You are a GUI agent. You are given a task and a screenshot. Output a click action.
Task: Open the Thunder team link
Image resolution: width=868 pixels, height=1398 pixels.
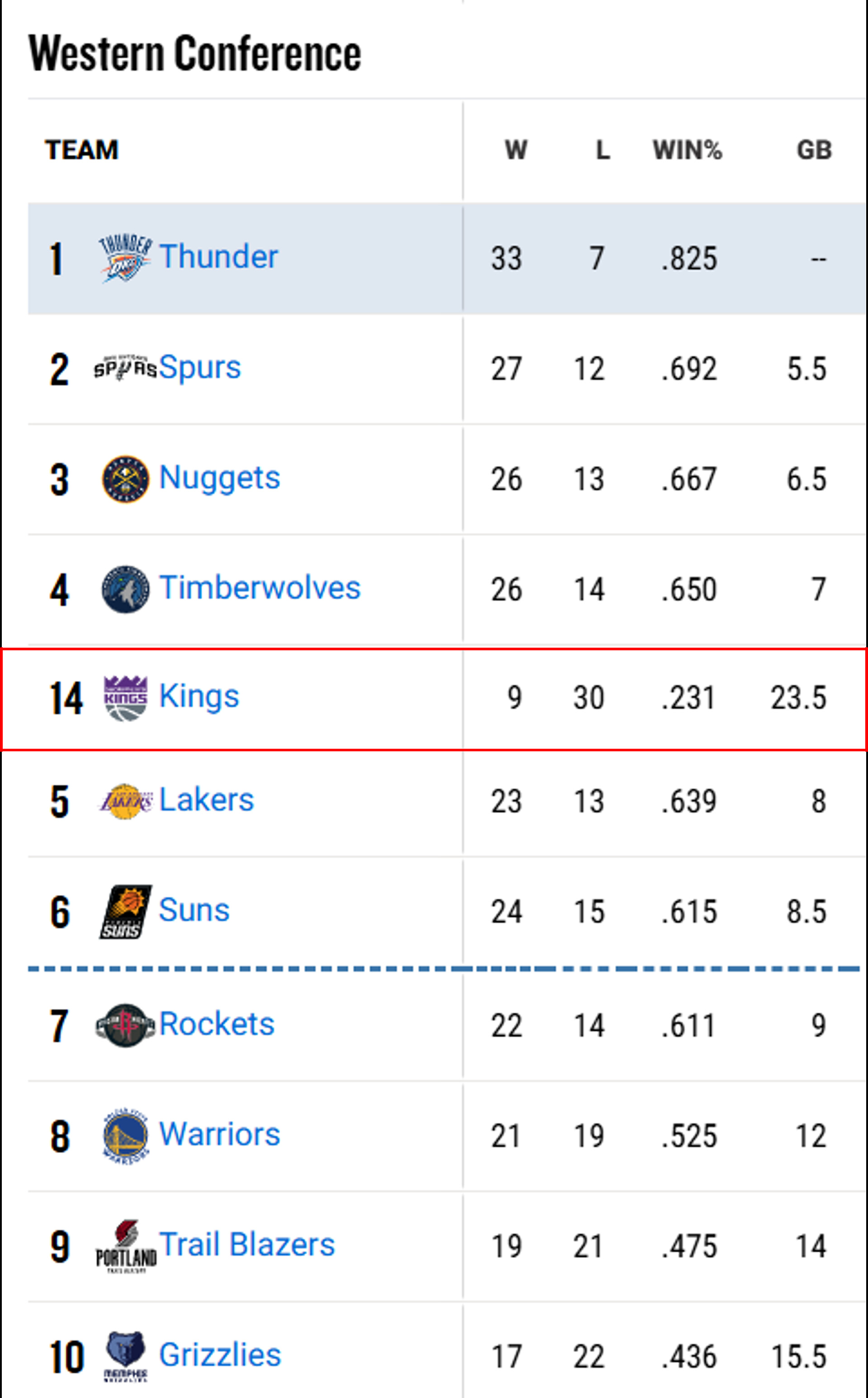click(x=218, y=256)
